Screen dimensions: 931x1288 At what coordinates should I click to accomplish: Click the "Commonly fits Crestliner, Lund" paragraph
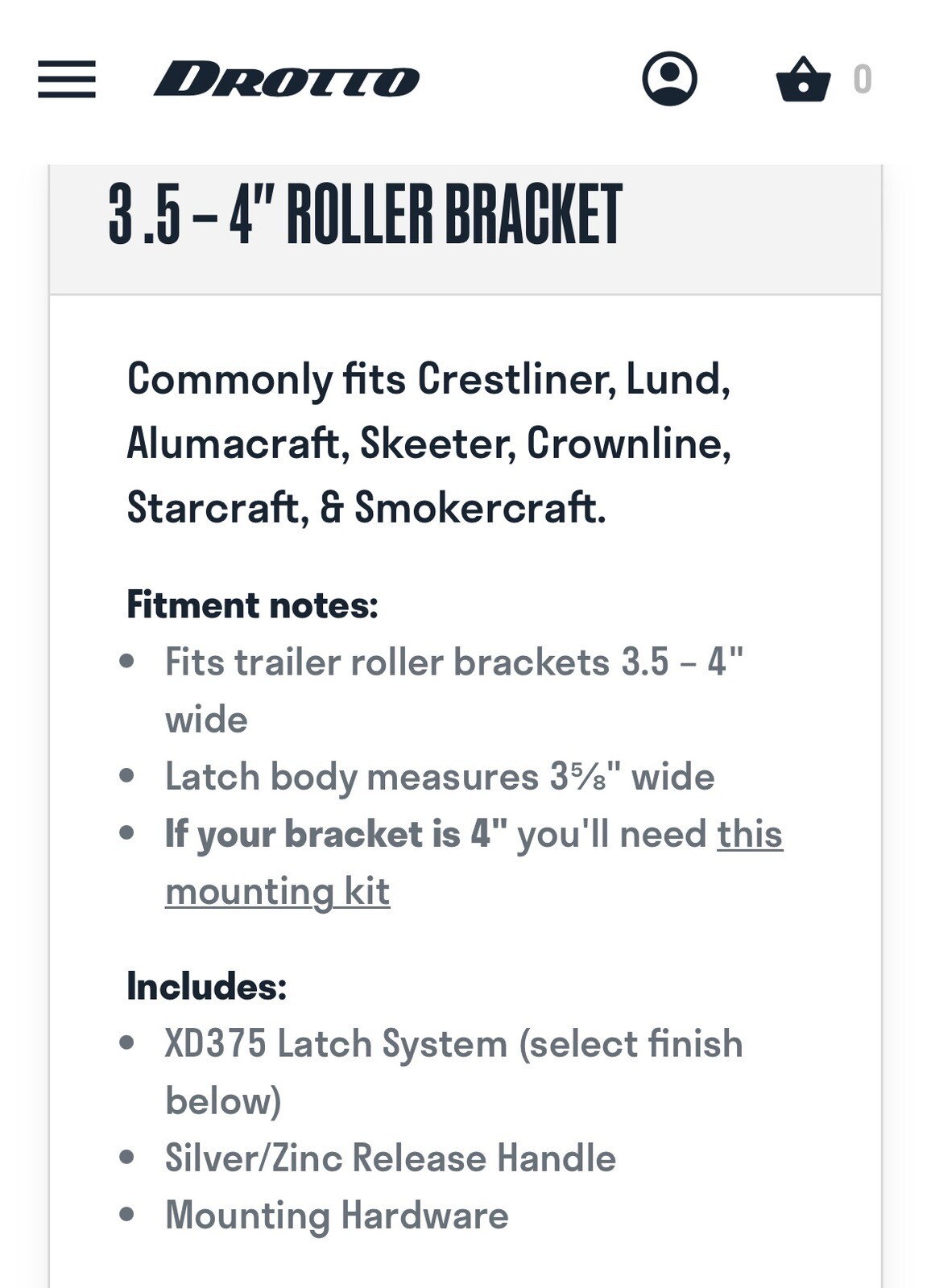(428, 443)
